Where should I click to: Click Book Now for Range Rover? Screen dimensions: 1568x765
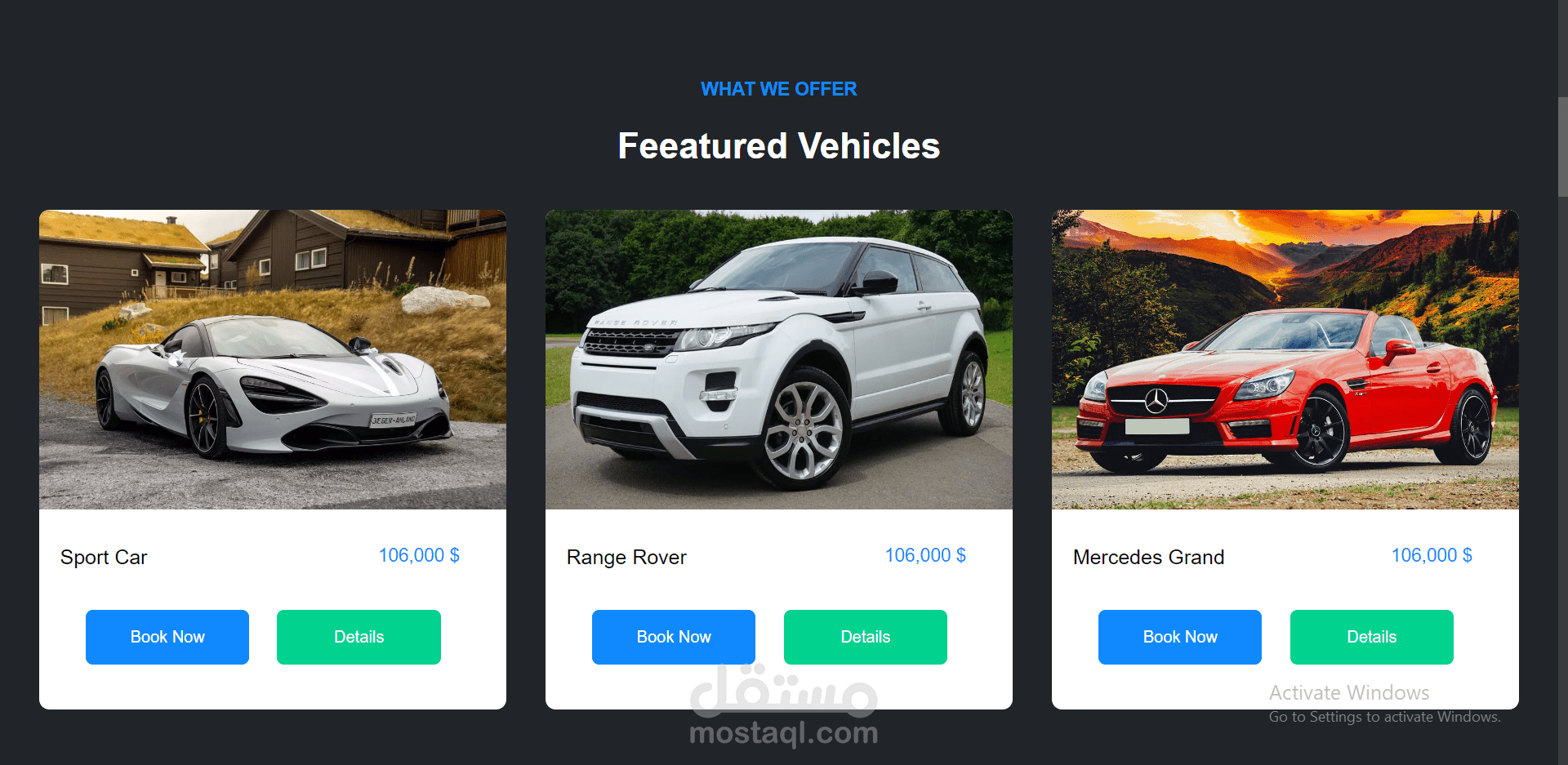pyautogui.click(x=674, y=637)
